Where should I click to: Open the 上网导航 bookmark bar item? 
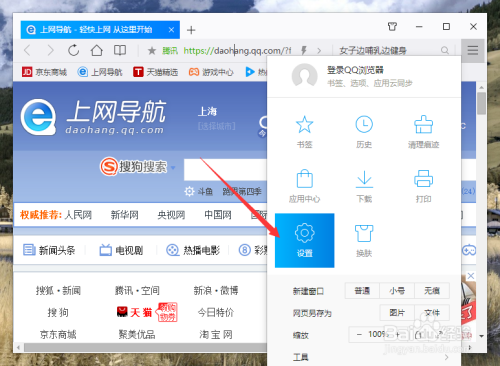(x=100, y=72)
